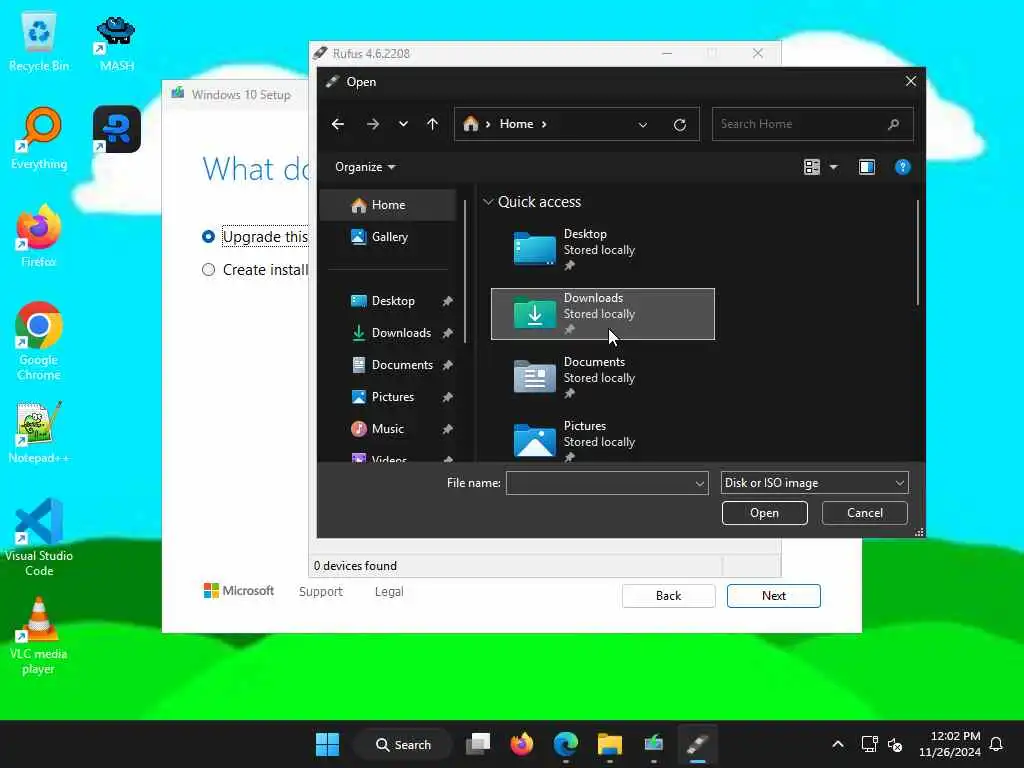Open Visual Studio Code shortcut
Viewport: 1024px width, 768px height.
[x=39, y=537]
